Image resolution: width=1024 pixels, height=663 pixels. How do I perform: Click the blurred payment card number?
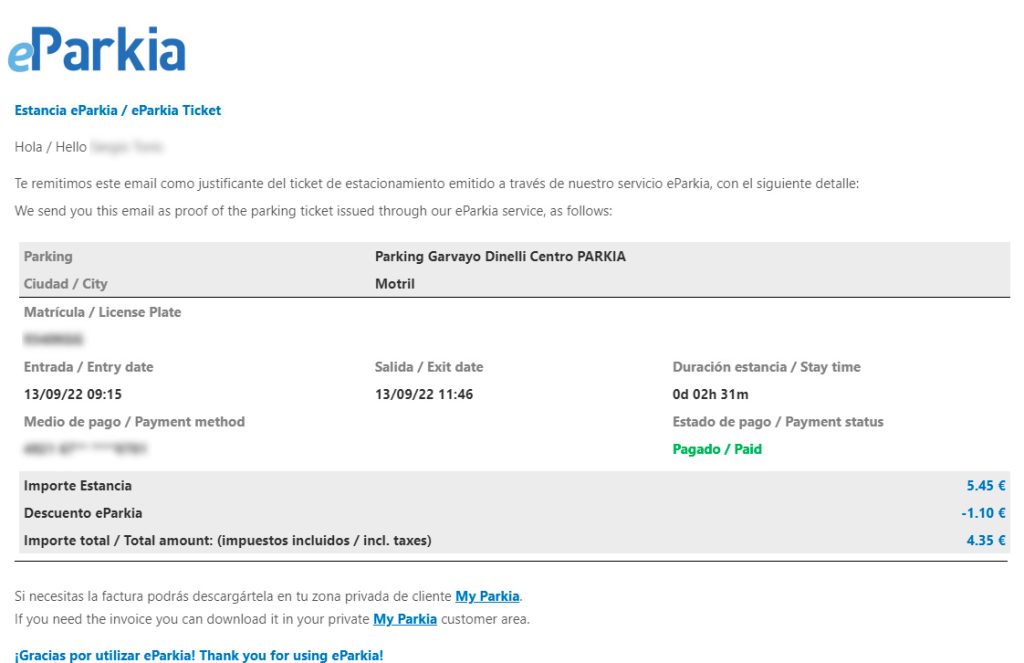click(85, 449)
